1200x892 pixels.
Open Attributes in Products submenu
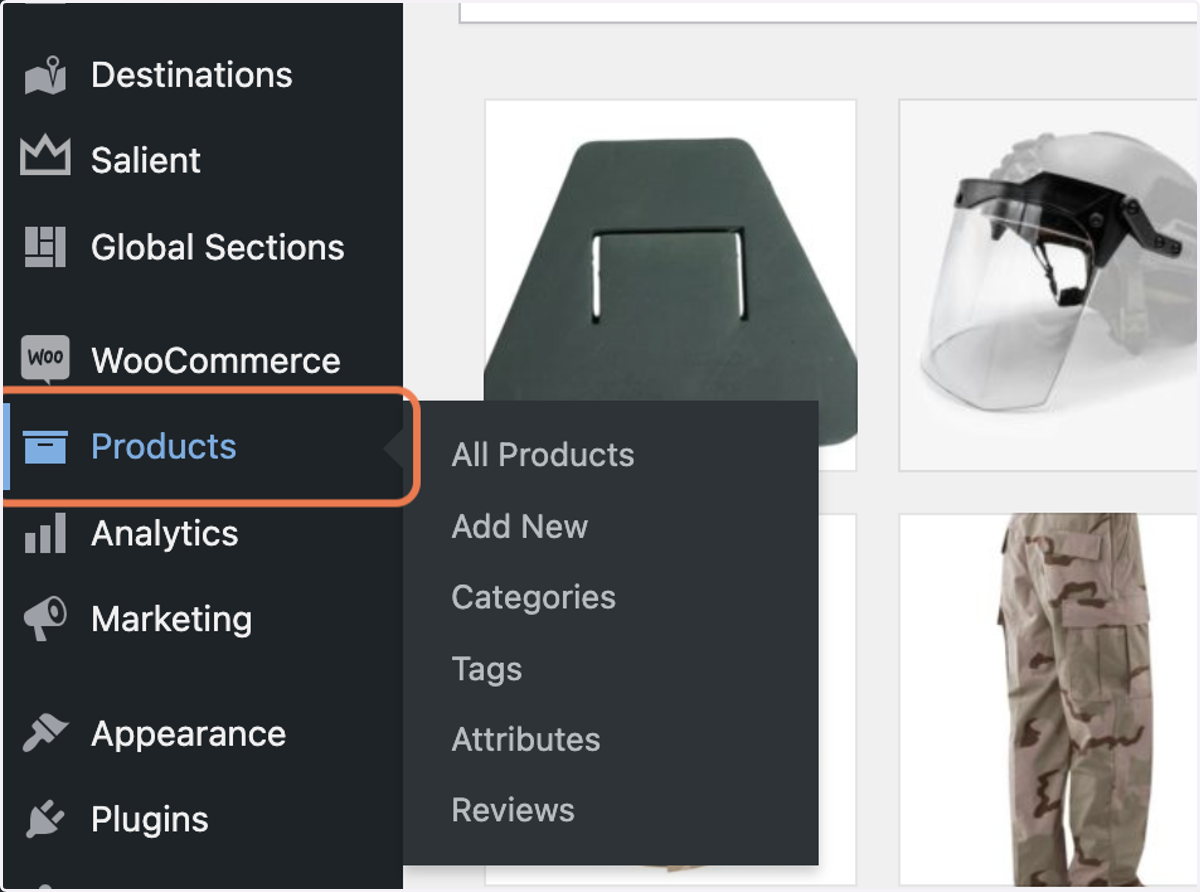[526, 739]
